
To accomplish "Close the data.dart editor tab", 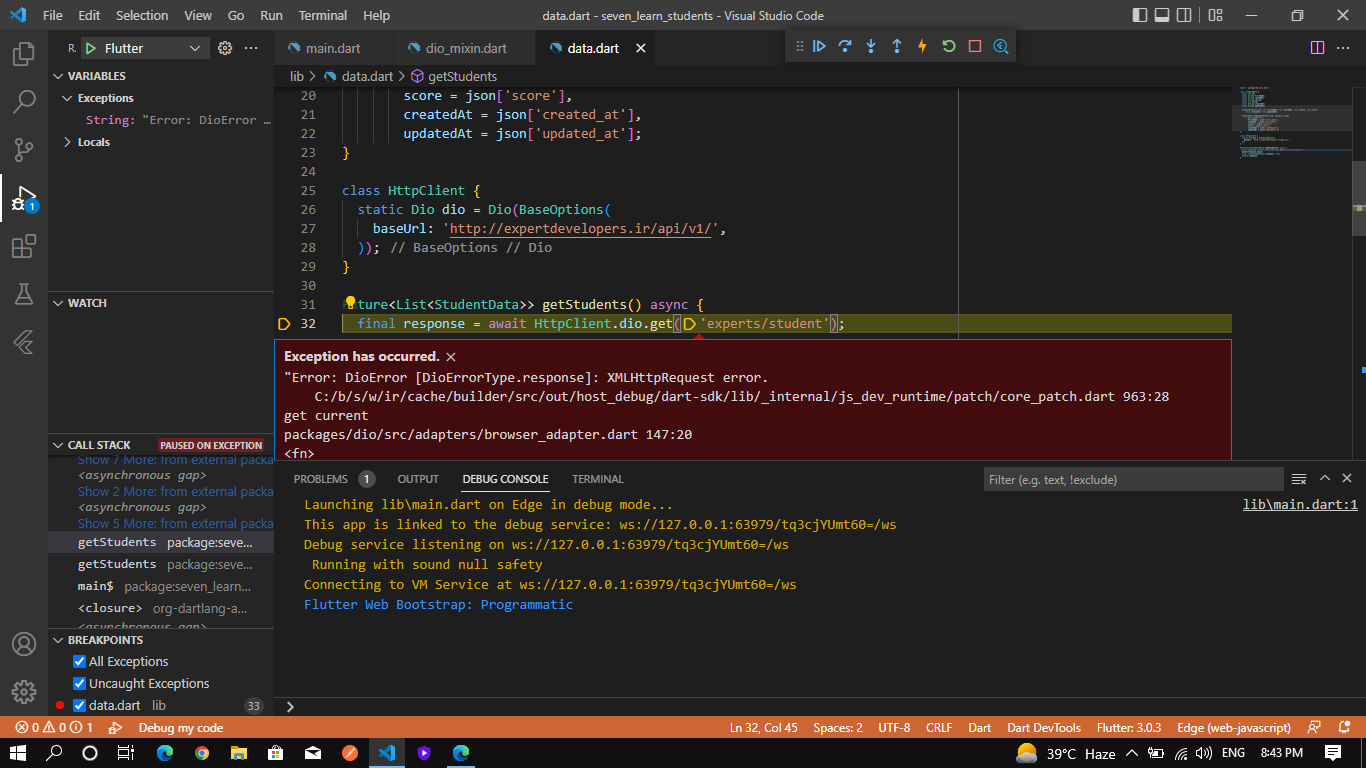I will point(641,48).
